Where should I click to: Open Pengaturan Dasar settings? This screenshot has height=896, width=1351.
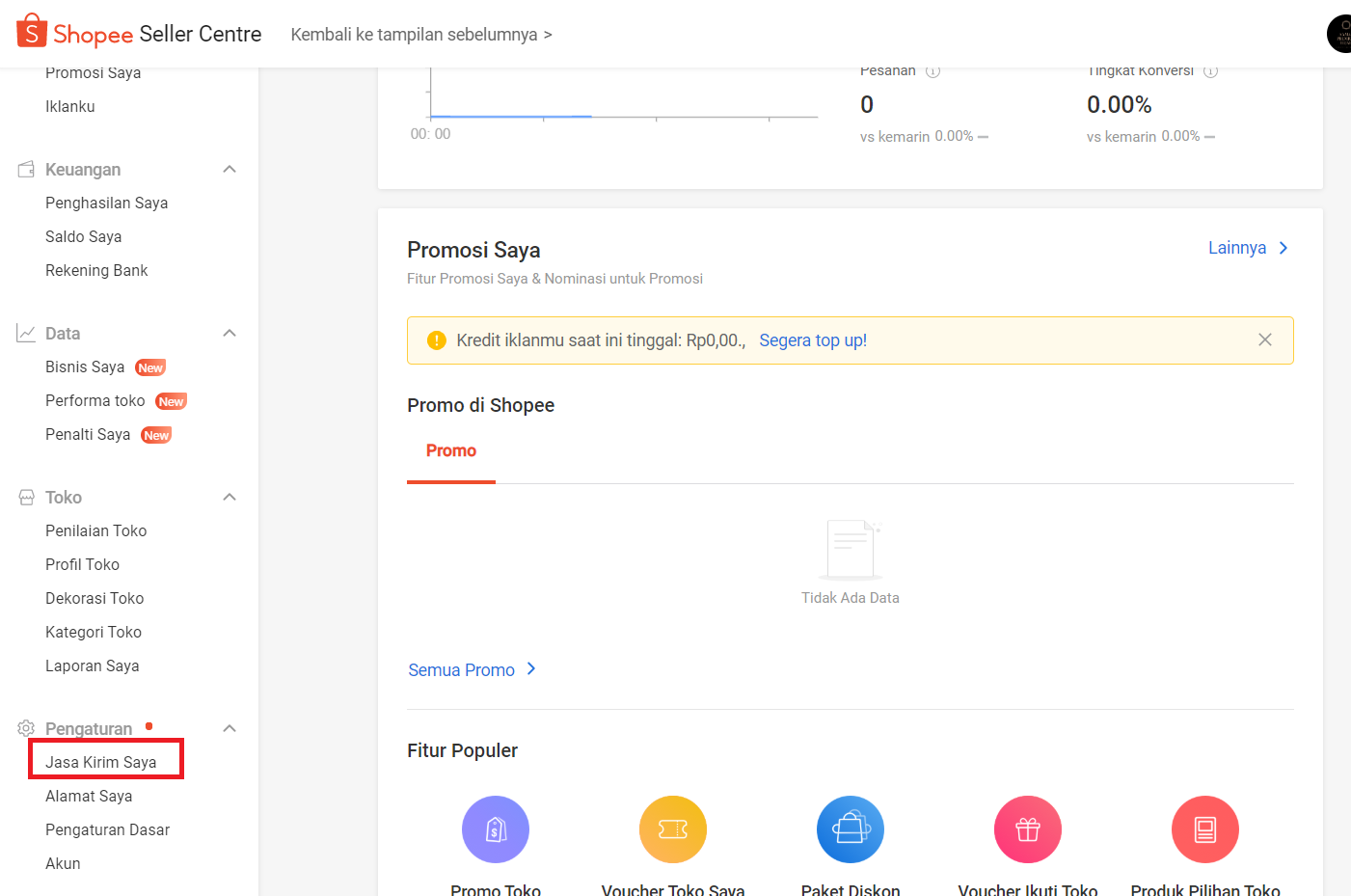(107, 829)
